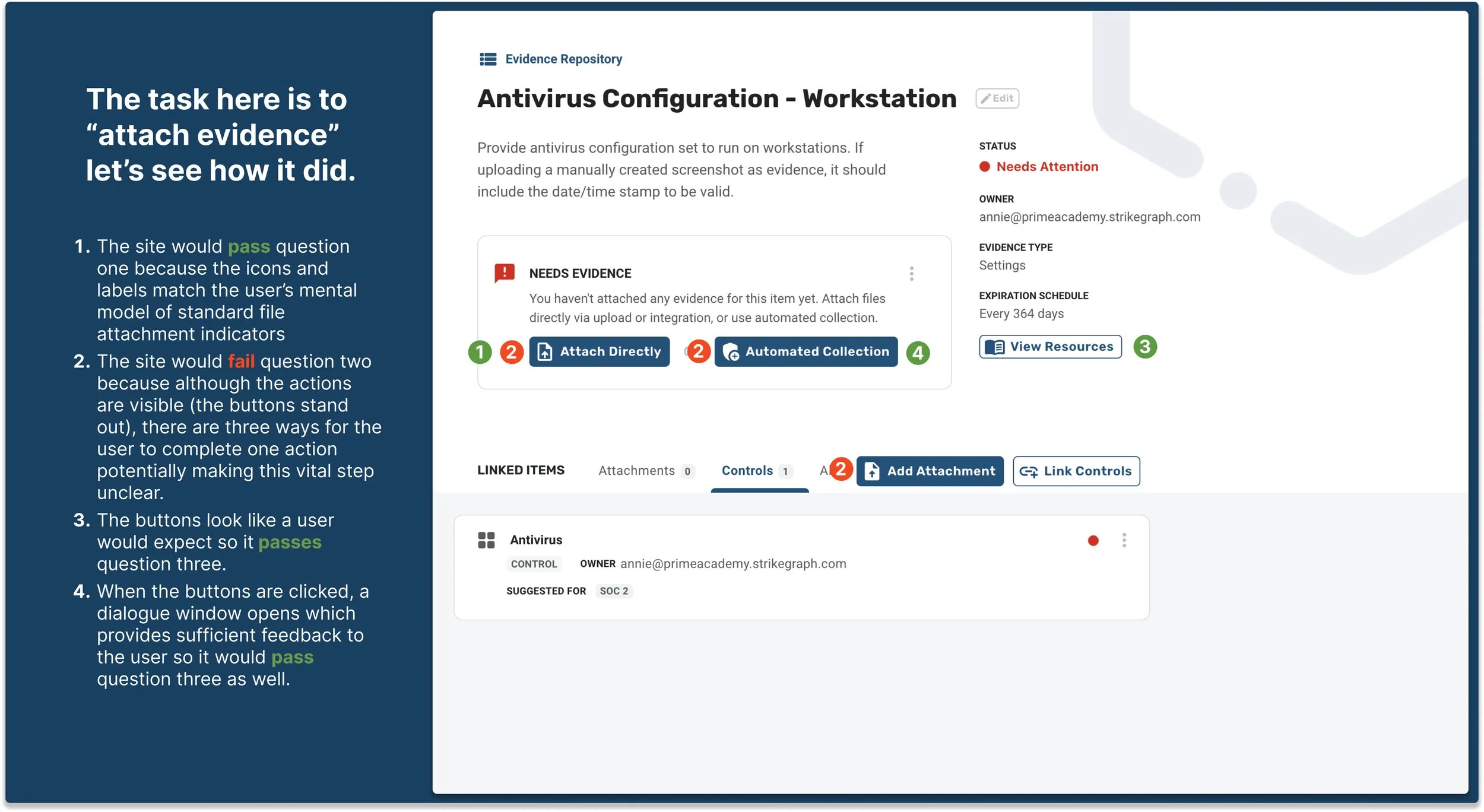The width and height of the screenshot is (1484, 812).
Task: Click the Attach Directly button
Action: click(599, 352)
